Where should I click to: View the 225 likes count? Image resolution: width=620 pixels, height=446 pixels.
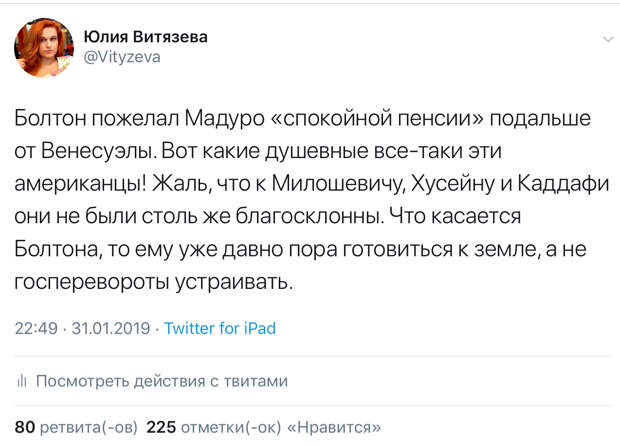(x=161, y=427)
